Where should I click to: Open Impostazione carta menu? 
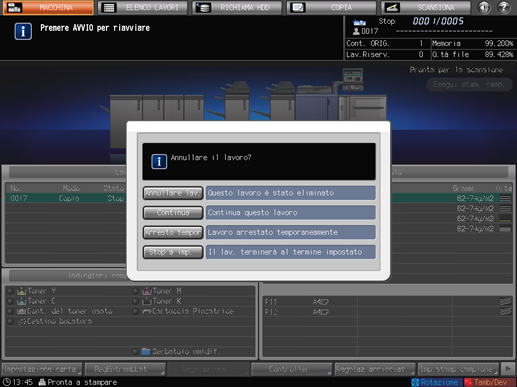42,369
